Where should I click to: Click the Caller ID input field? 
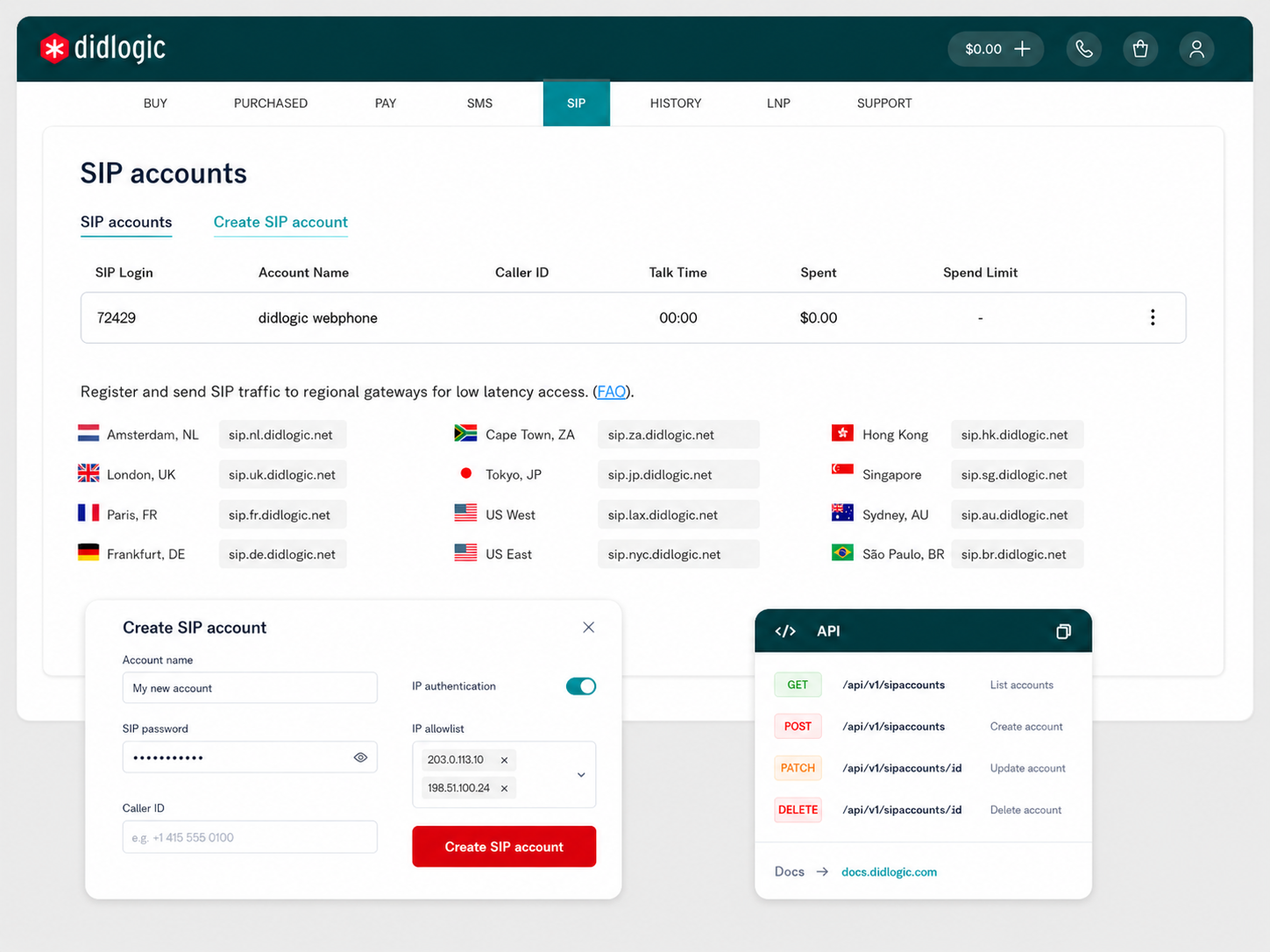coord(250,837)
